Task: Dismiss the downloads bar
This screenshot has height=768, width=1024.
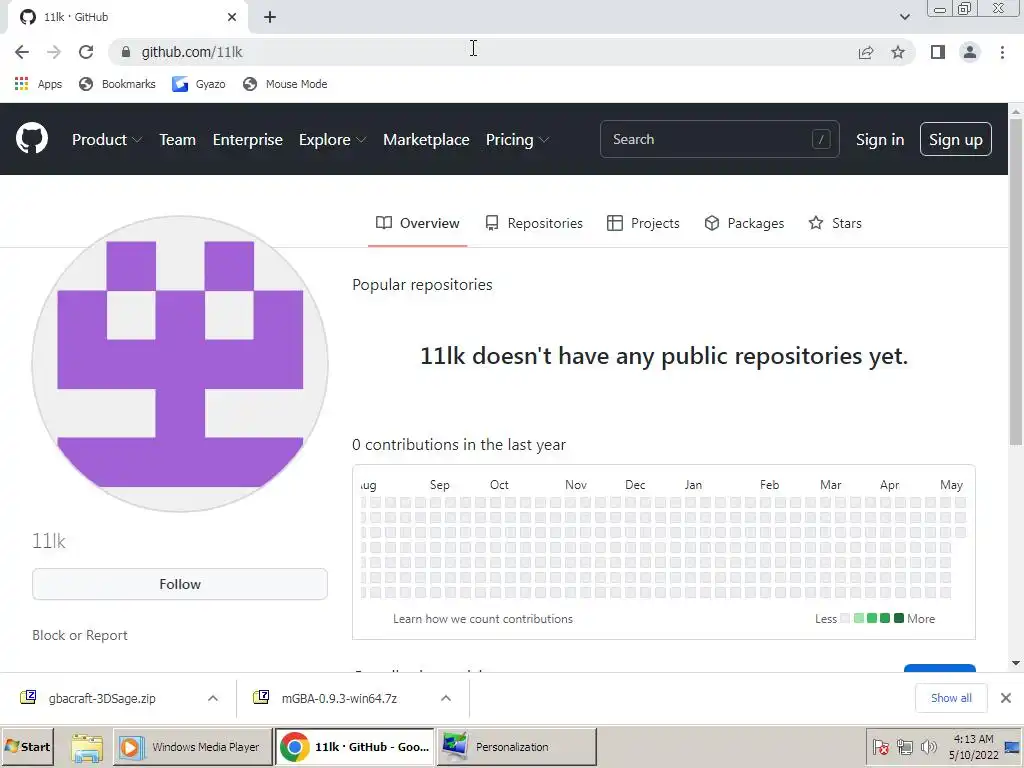Action: coord(1006,698)
